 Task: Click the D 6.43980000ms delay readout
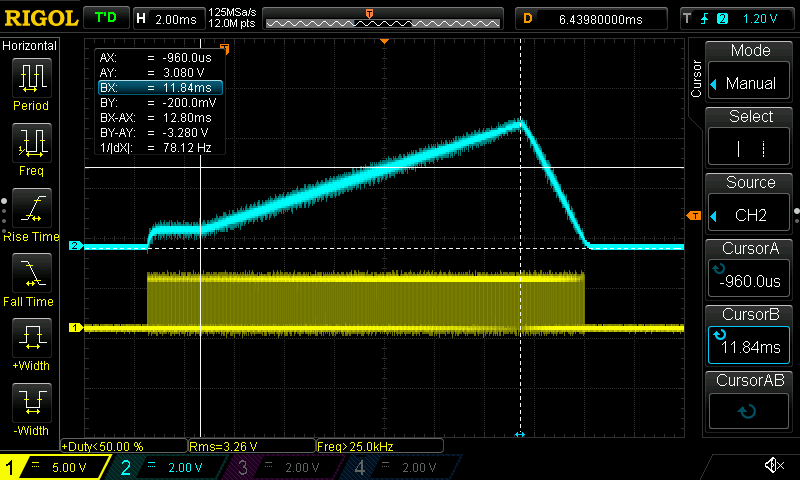pyautogui.click(x=591, y=19)
